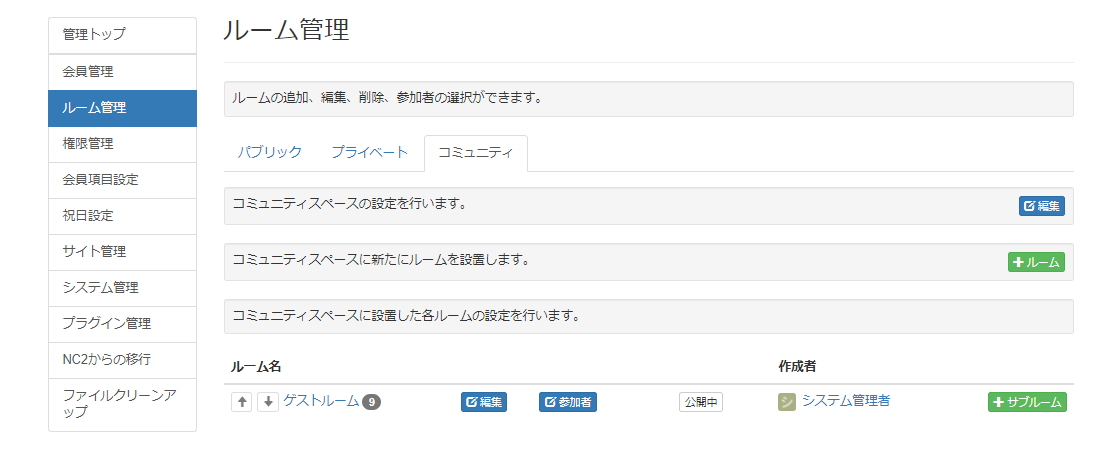This screenshot has width=1100, height=452.
Task: Switch to the プライベート tab
Action: tap(370, 152)
